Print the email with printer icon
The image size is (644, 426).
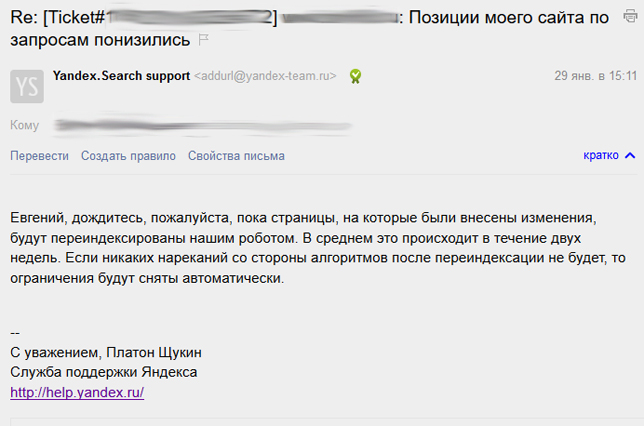[x=630, y=16]
